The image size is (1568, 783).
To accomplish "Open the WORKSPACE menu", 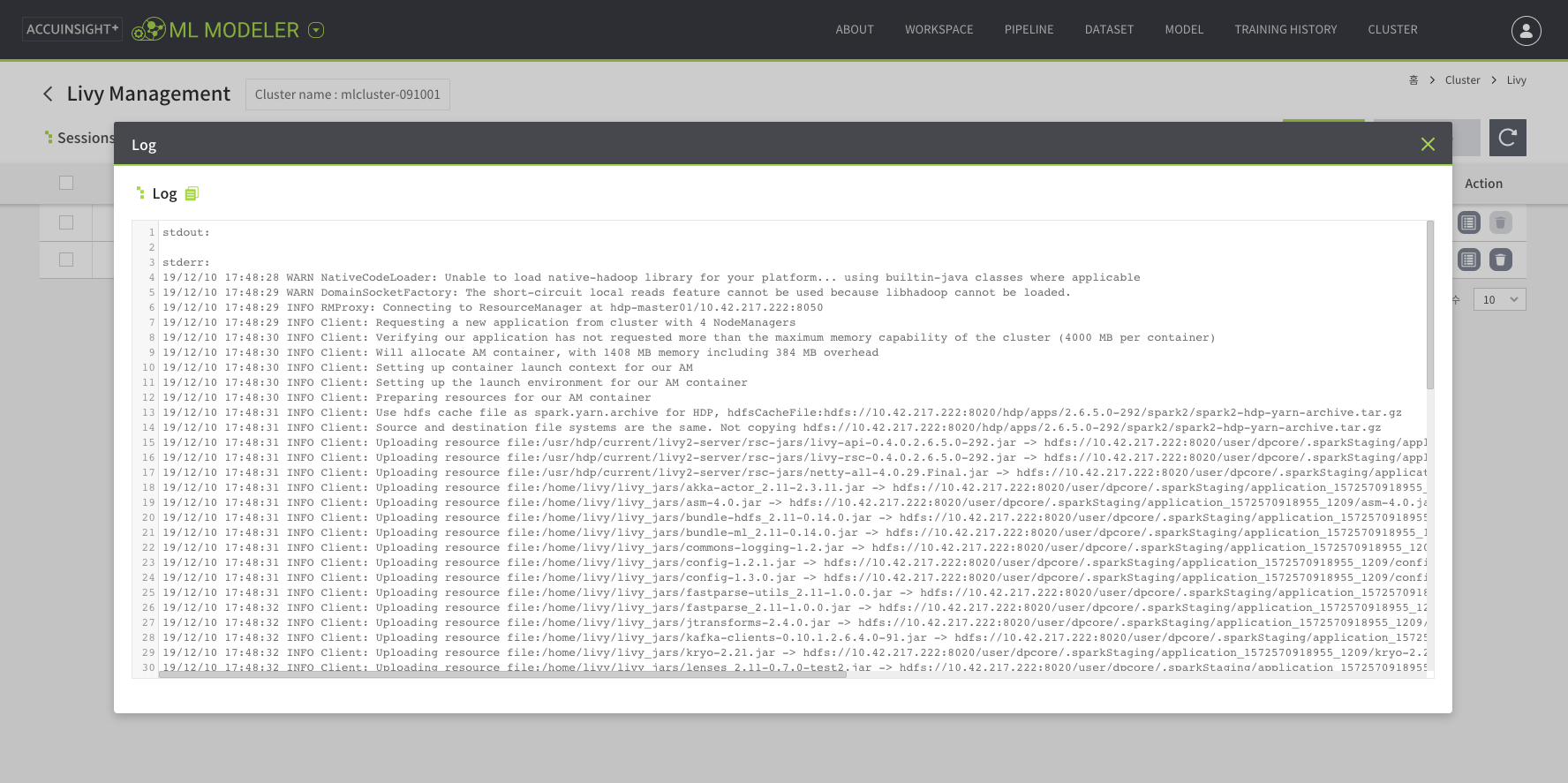I will (x=939, y=29).
